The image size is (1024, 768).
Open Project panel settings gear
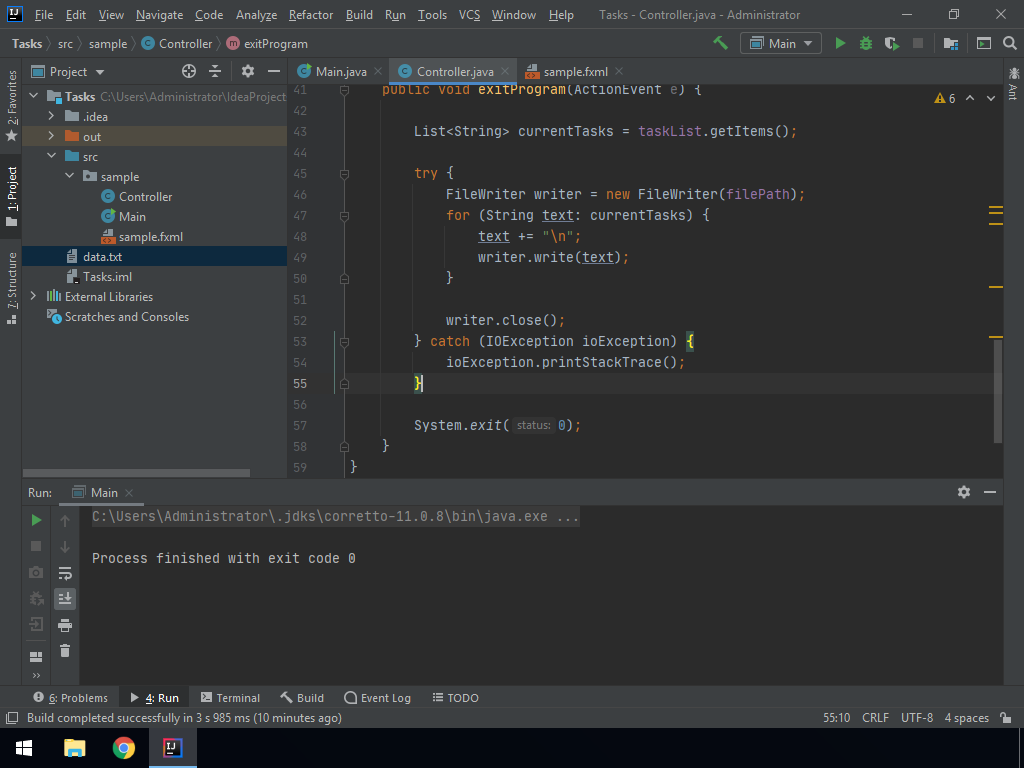[248, 71]
